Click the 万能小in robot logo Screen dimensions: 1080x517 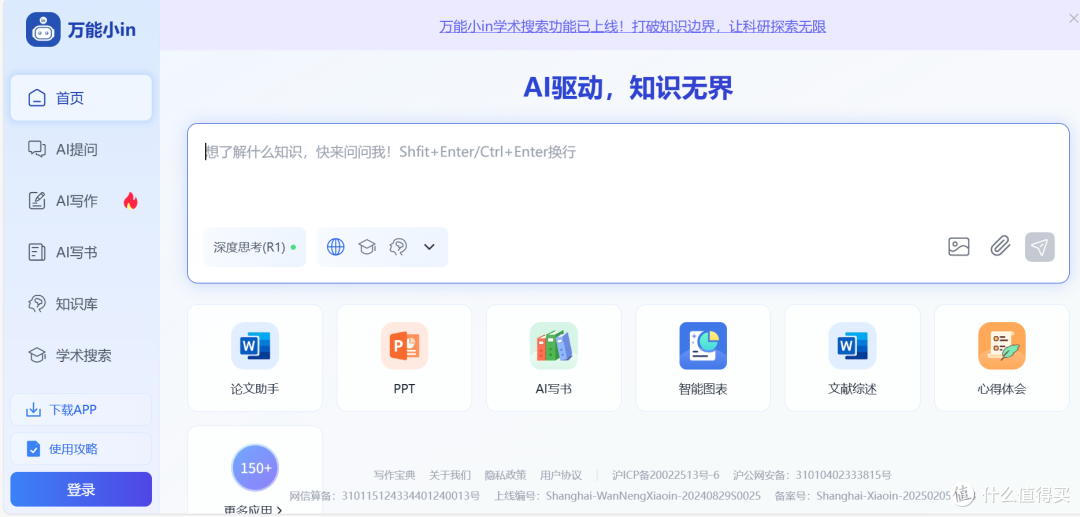[43, 30]
